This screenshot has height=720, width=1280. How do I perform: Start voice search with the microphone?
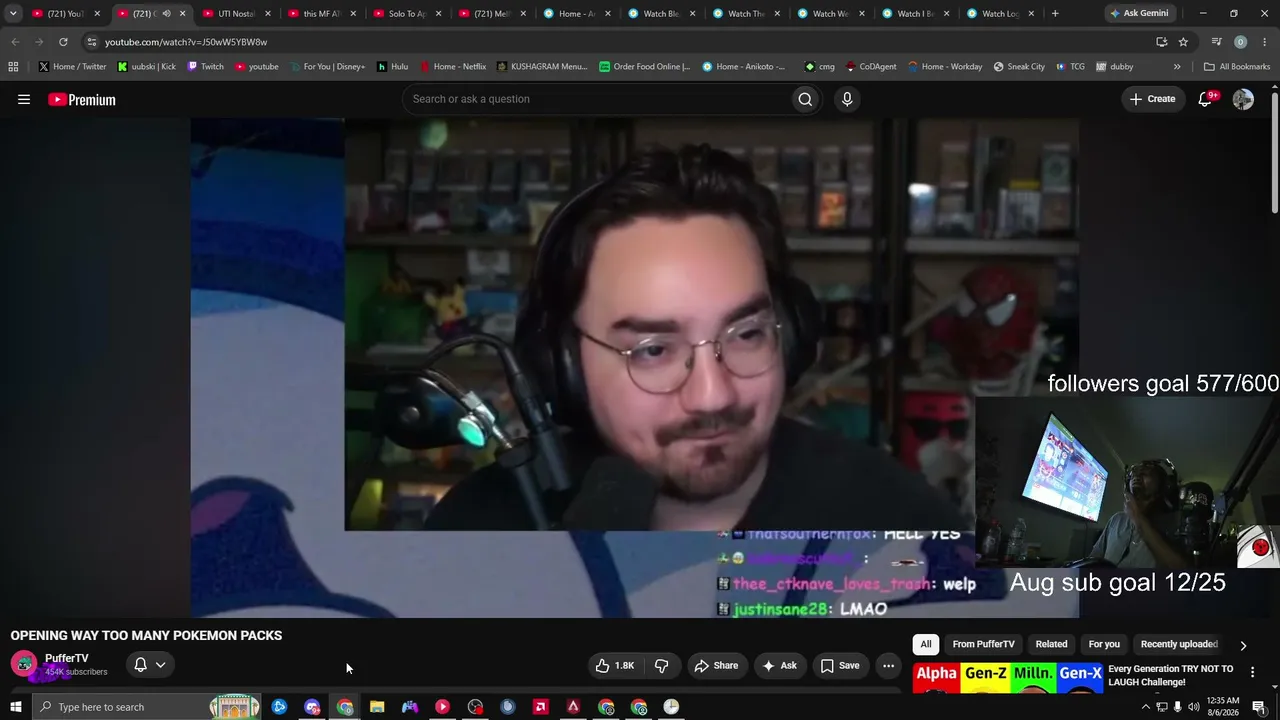(x=847, y=99)
